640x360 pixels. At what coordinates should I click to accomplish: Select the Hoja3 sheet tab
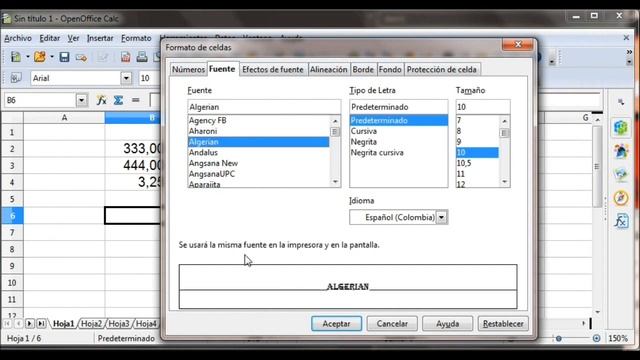point(119,324)
